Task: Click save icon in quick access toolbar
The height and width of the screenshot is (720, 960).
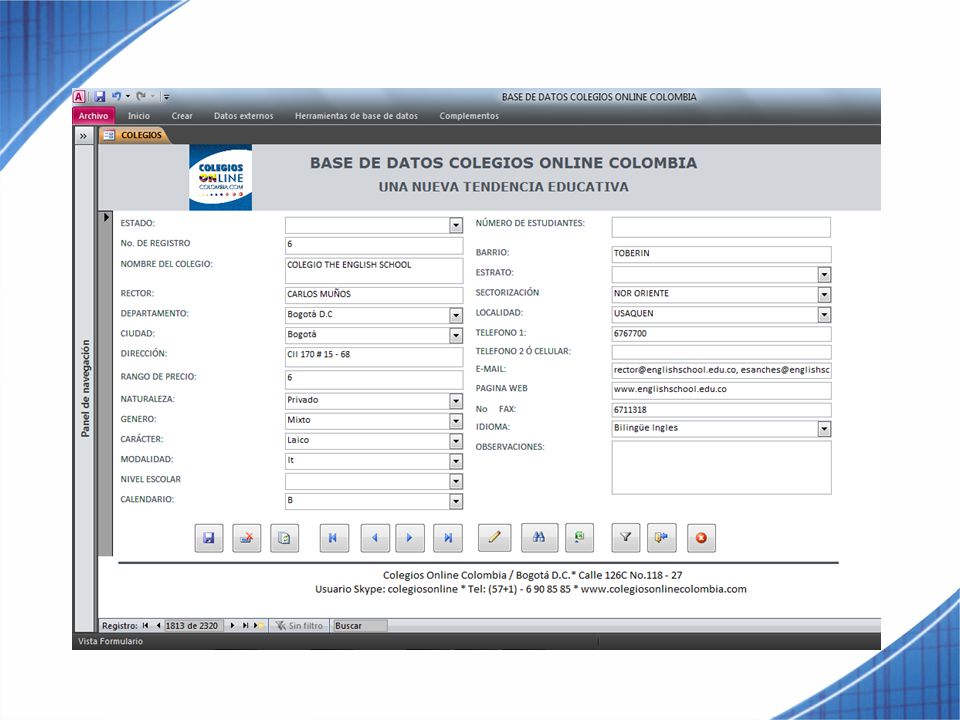Action: click(100, 97)
